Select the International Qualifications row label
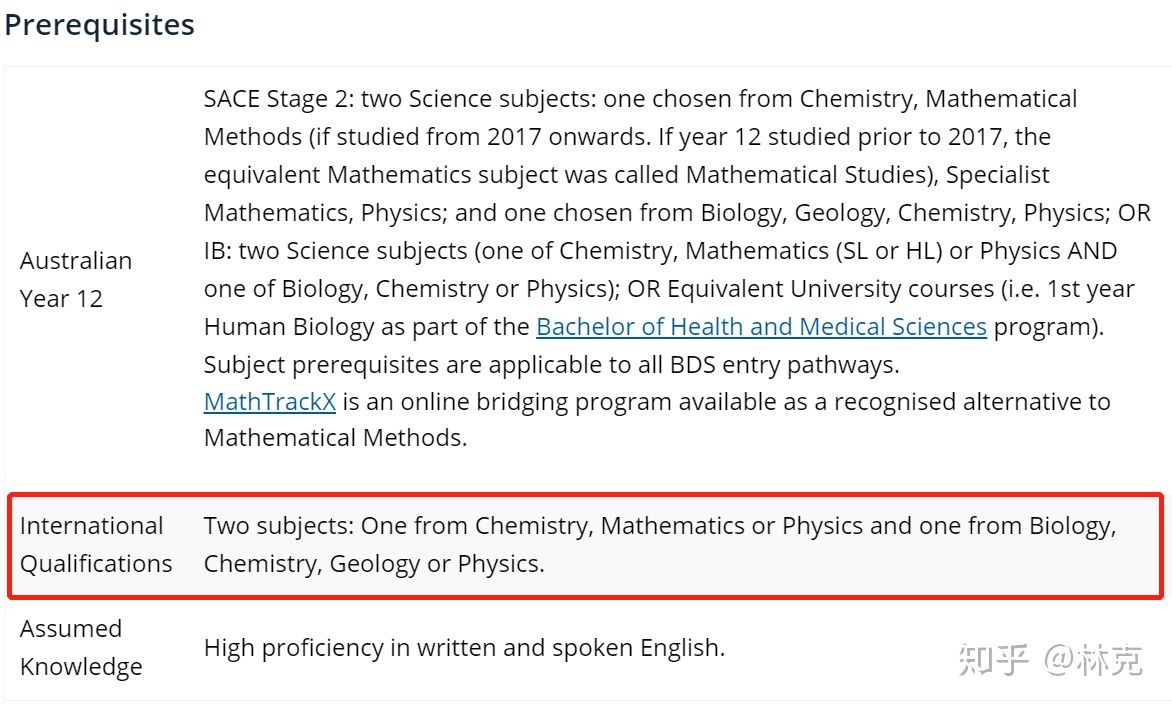The width and height of the screenshot is (1172, 707). [x=96, y=545]
